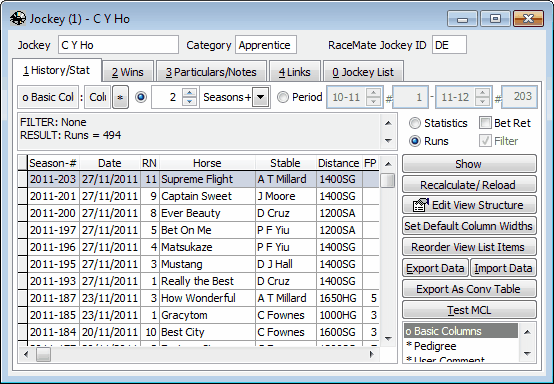Image resolution: width=554 pixels, height=384 pixels.
Task: Select the Ever Beauty cell
Action: [x=207, y=213]
